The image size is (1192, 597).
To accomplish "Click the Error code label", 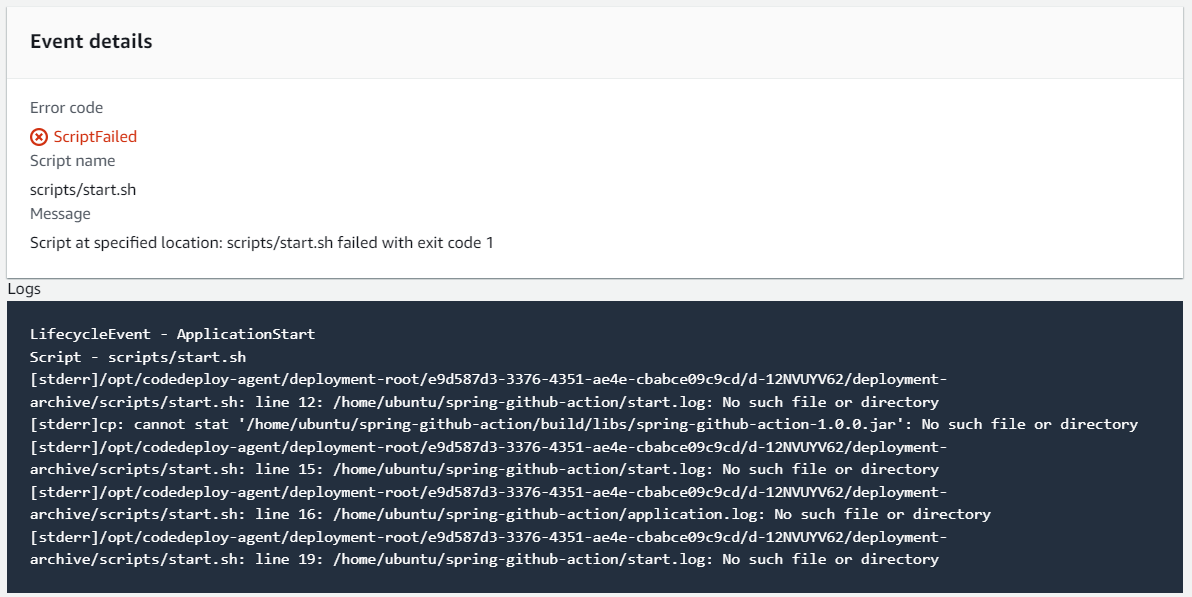I will tap(66, 108).
